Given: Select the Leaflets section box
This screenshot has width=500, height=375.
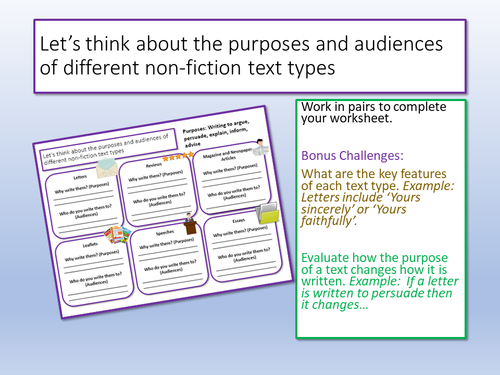Looking at the screenshot, I should coord(94,271).
